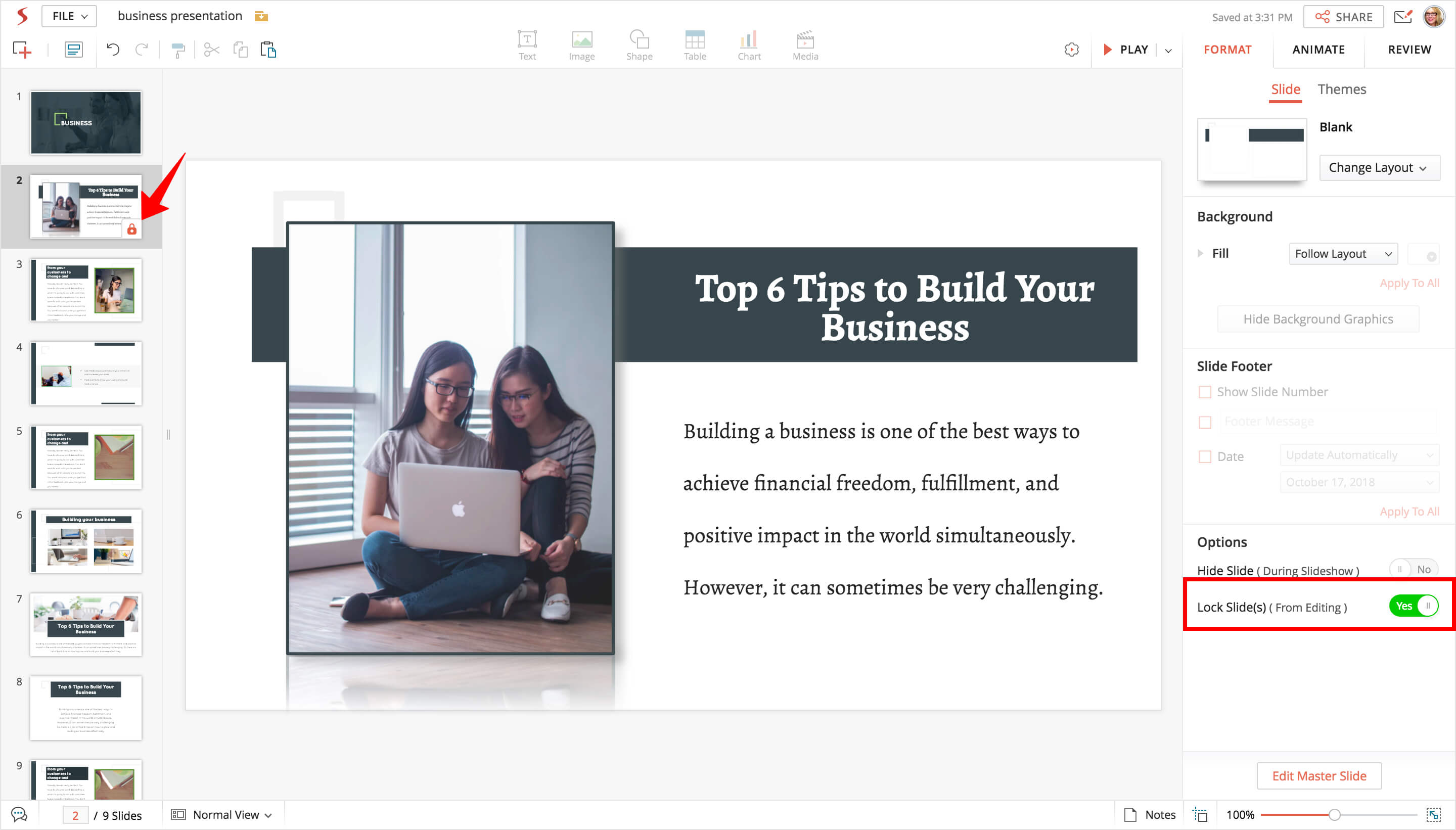The height and width of the screenshot is (830, 1456).
Task: Insert a Chart from toolbar
Action: 749,45
